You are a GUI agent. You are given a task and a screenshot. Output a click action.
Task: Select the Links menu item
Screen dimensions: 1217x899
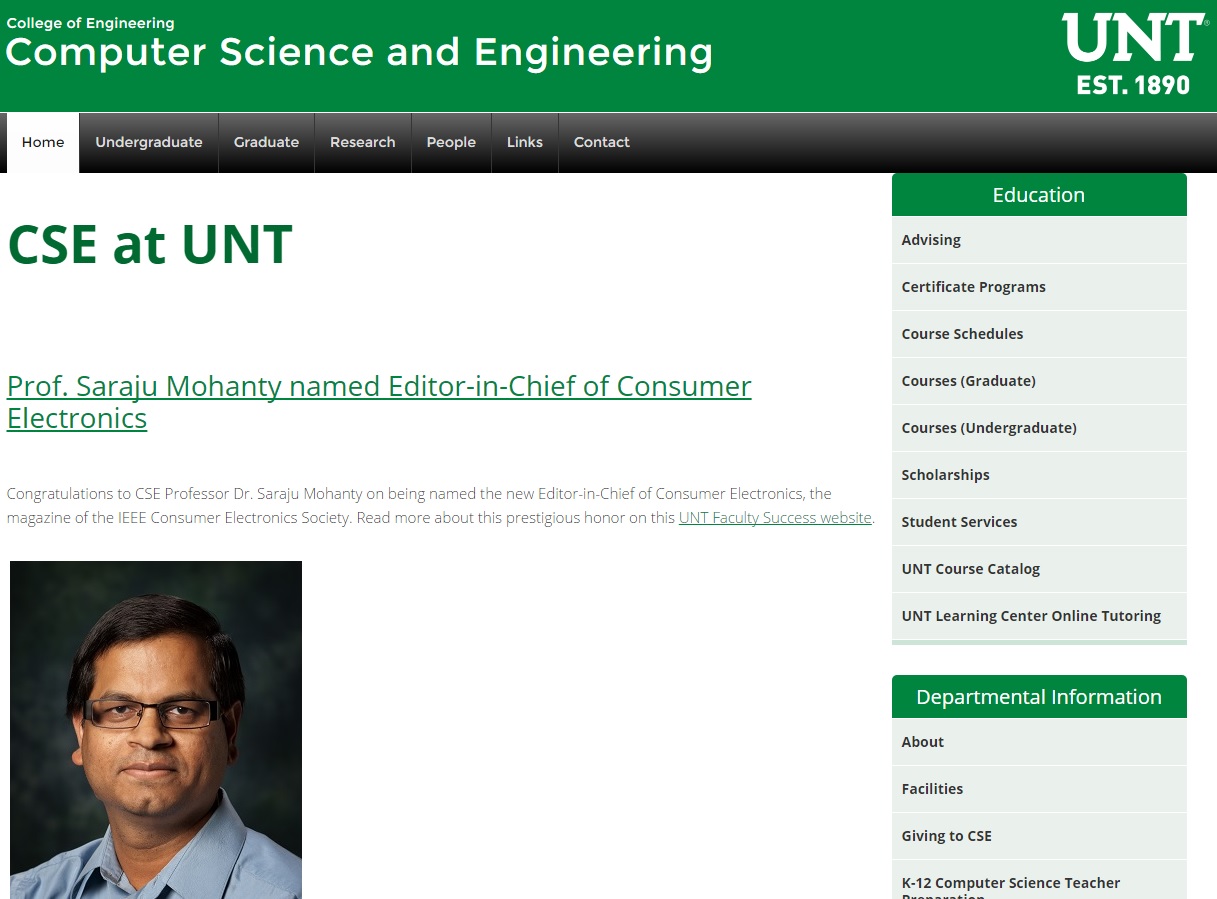[x=525, y=142]
